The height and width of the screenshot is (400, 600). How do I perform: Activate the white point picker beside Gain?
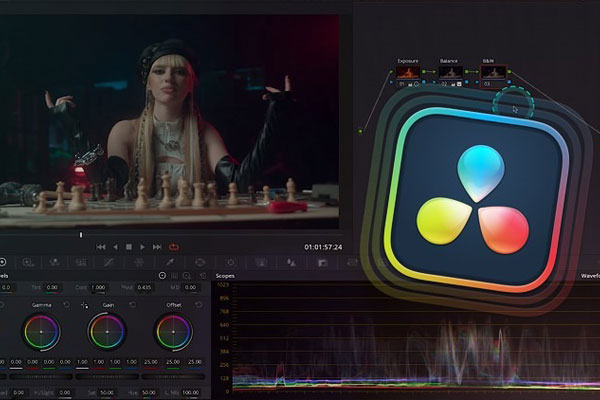84,305
